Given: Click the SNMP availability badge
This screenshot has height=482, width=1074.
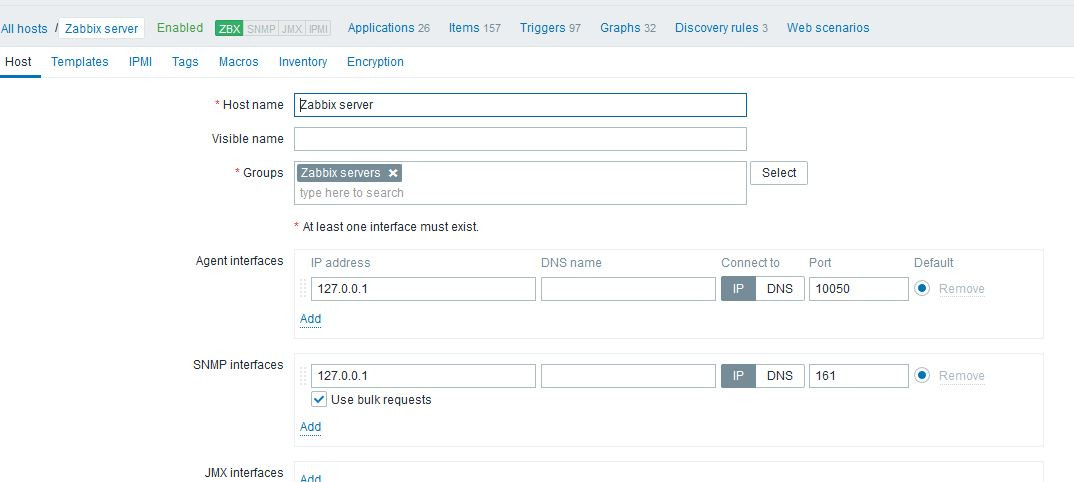Looking at the screenshot, I should click(262, 28).
